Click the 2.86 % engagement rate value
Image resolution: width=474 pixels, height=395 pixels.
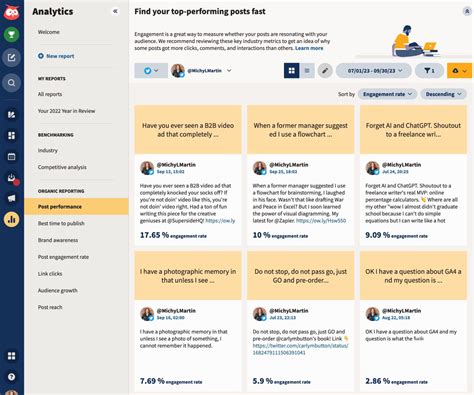tap(377, 381)
